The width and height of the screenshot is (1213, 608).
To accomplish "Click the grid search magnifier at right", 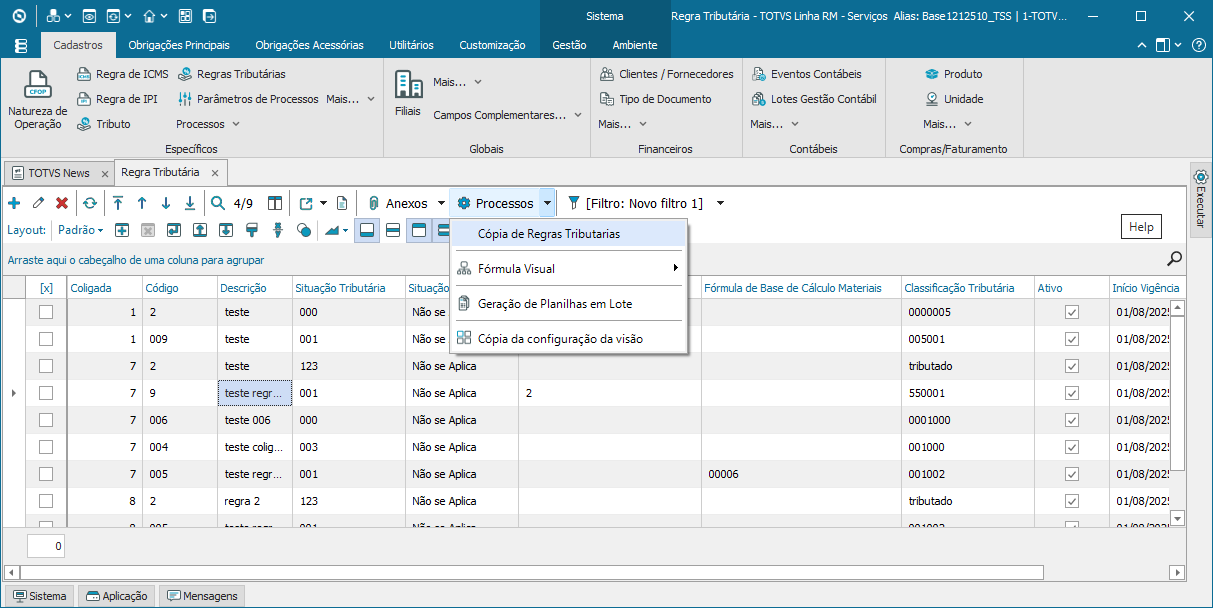I will pos(1175,259).
